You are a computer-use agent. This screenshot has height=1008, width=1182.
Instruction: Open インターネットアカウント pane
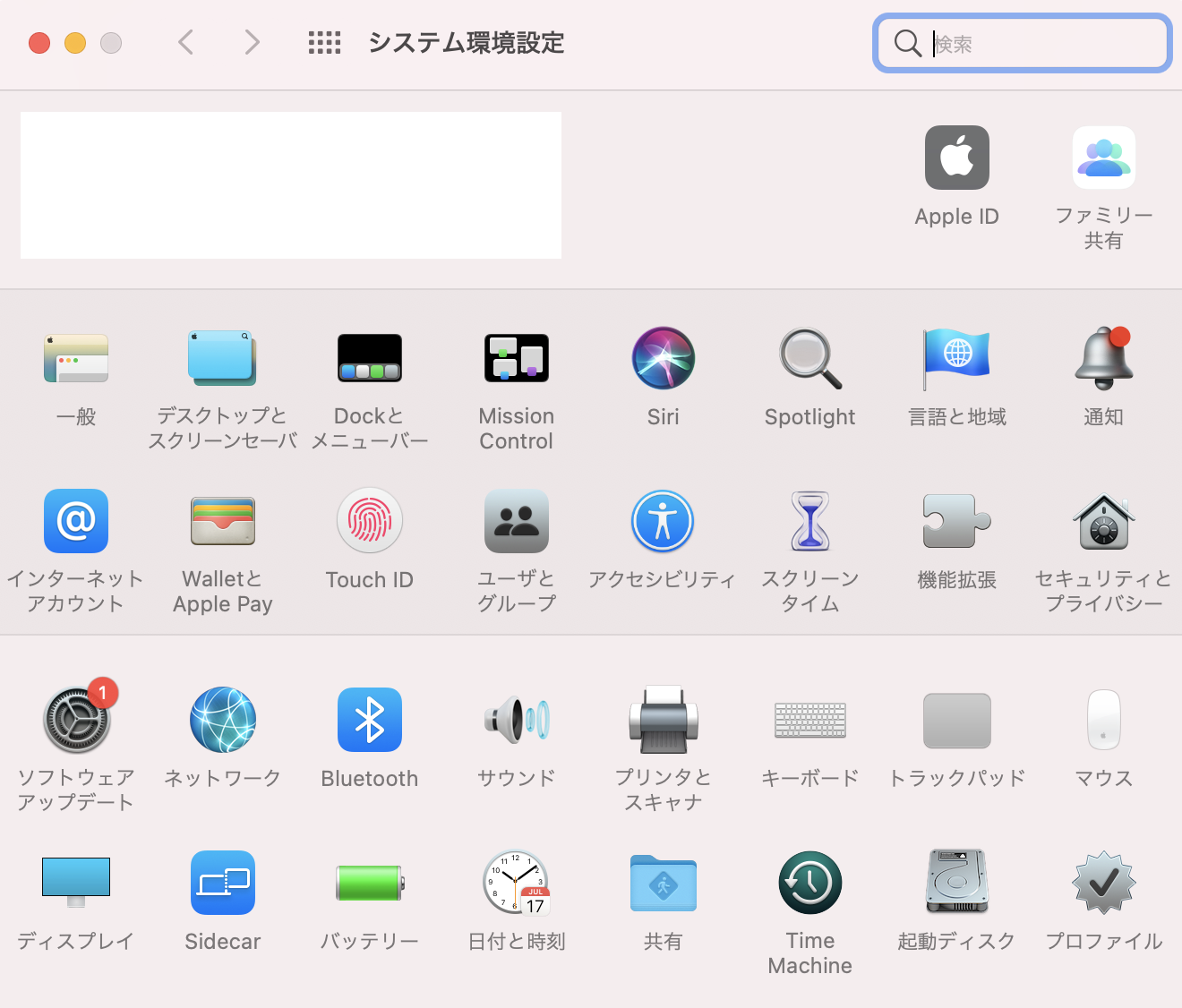point(76,521)
